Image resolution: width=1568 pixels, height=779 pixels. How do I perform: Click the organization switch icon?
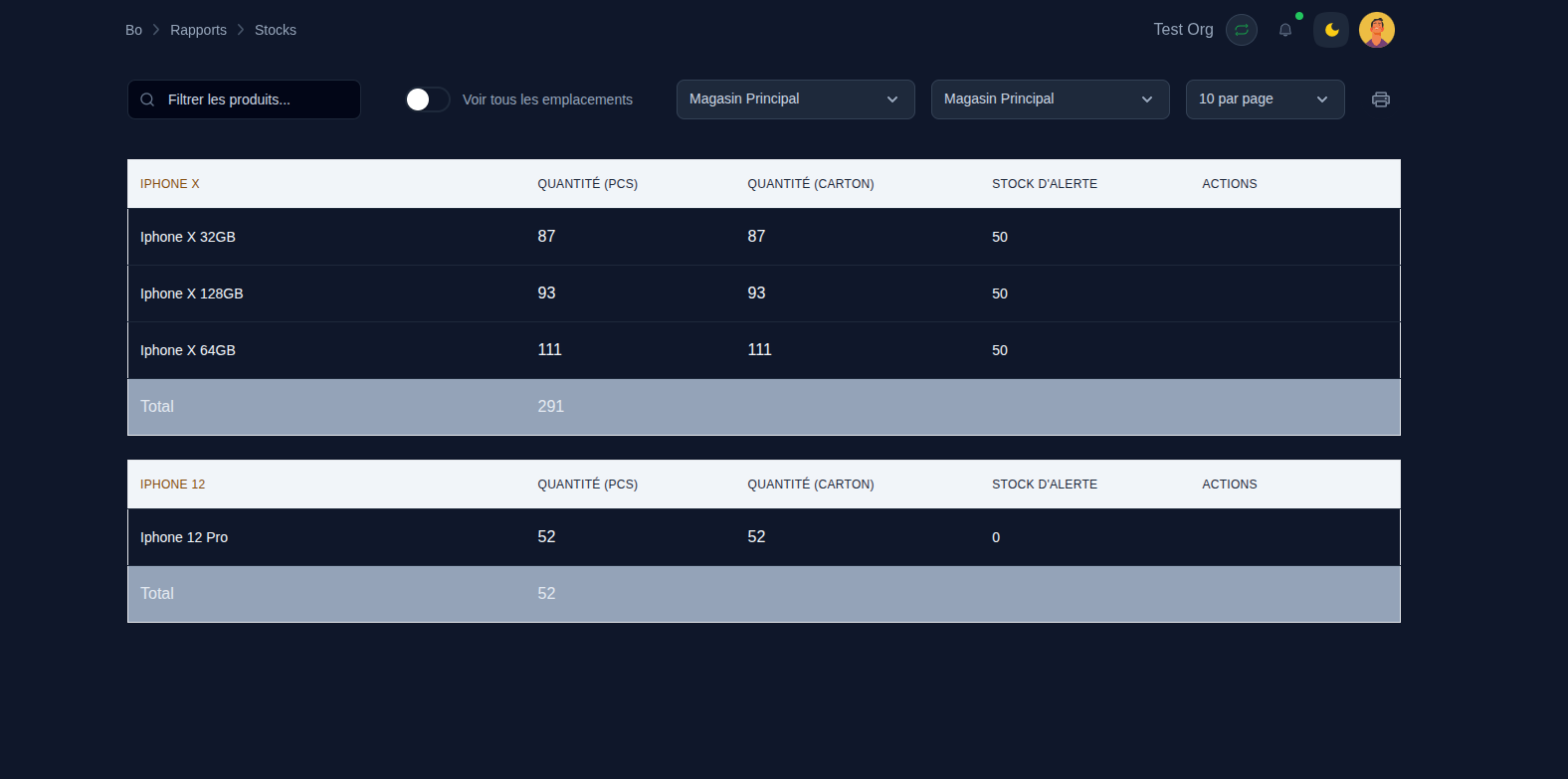(1242, 30)
